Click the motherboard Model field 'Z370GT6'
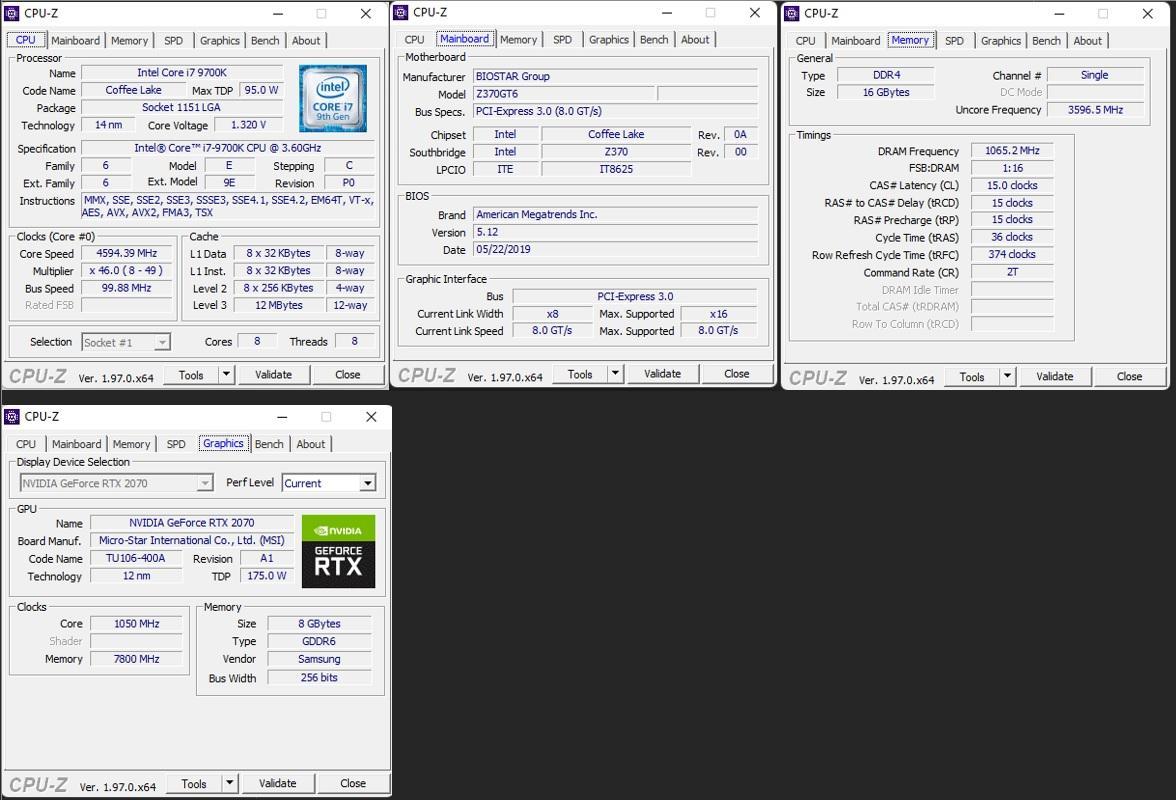 tap(562, 94)
